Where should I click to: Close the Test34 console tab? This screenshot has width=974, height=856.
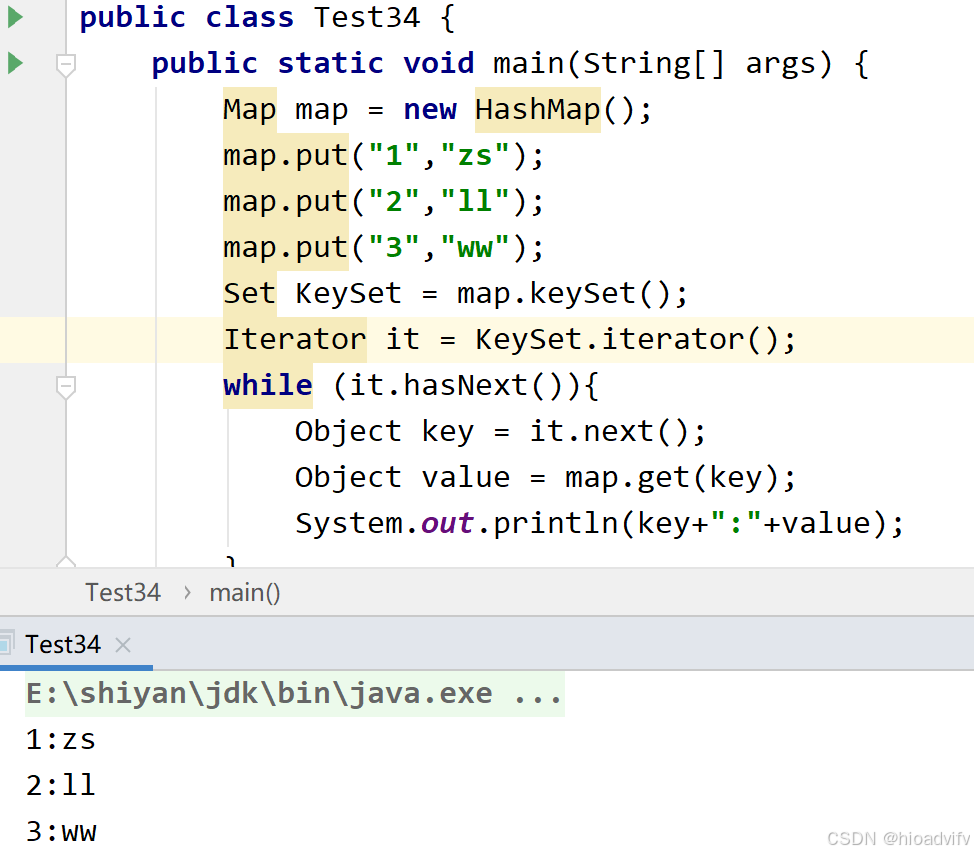(122, 645)
